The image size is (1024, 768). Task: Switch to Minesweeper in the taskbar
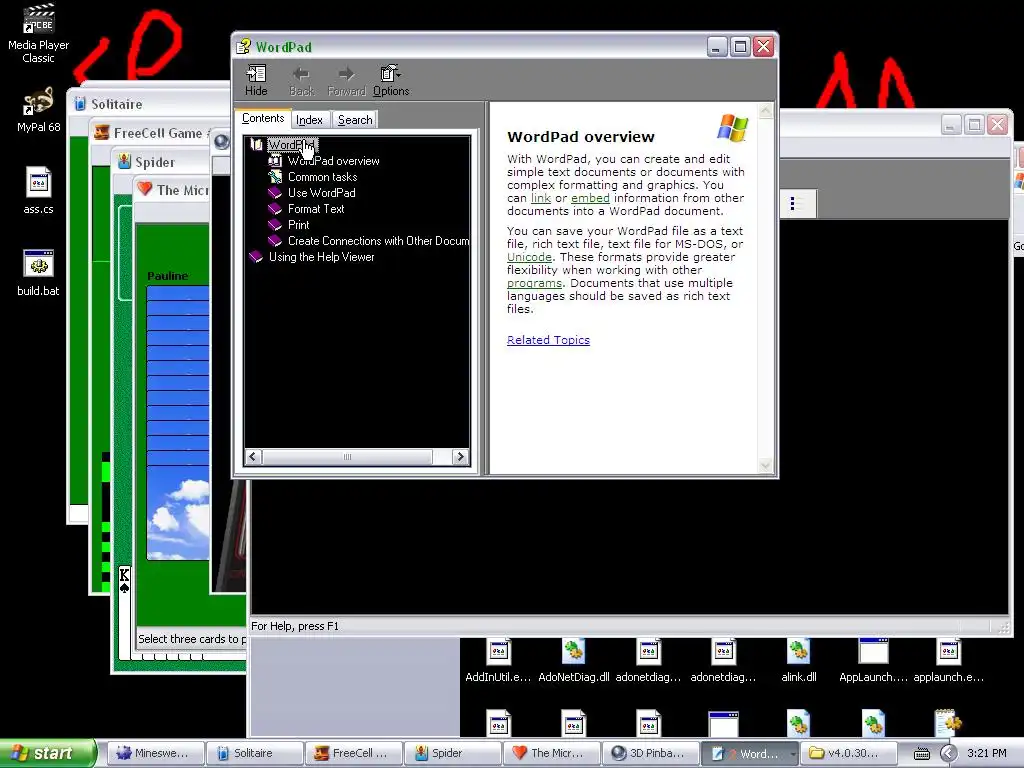155,753
